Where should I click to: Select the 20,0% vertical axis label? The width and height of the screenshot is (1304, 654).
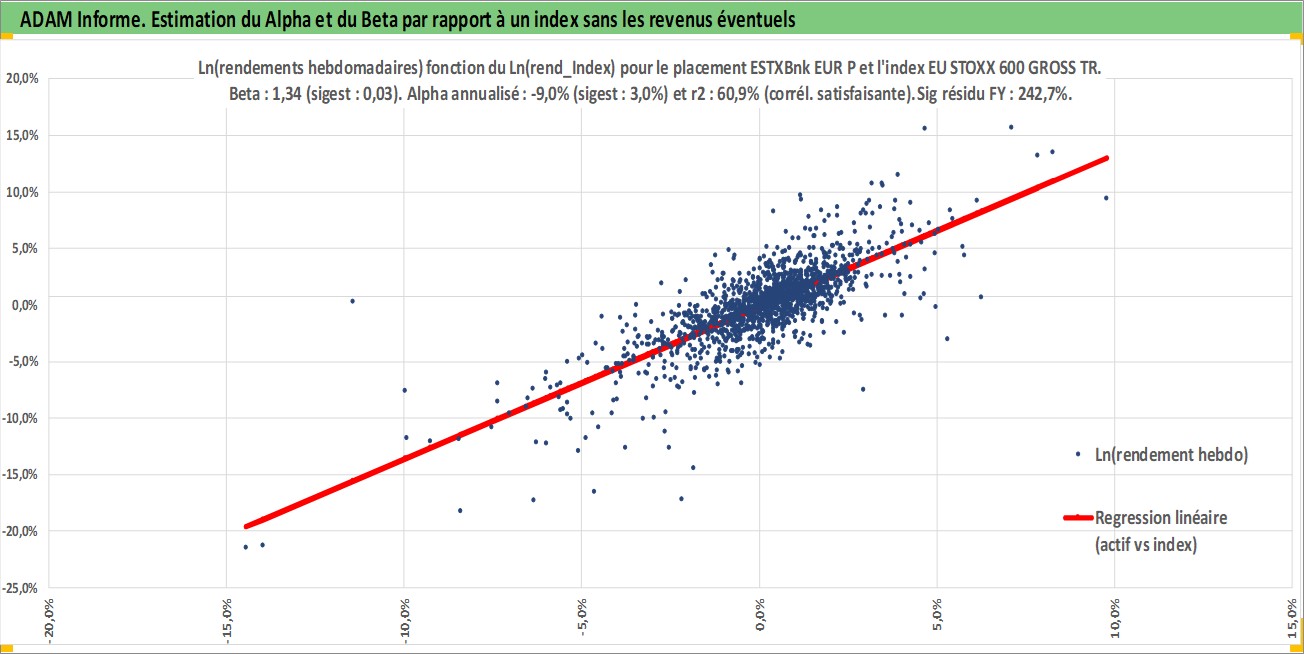[x=23, y=78]
